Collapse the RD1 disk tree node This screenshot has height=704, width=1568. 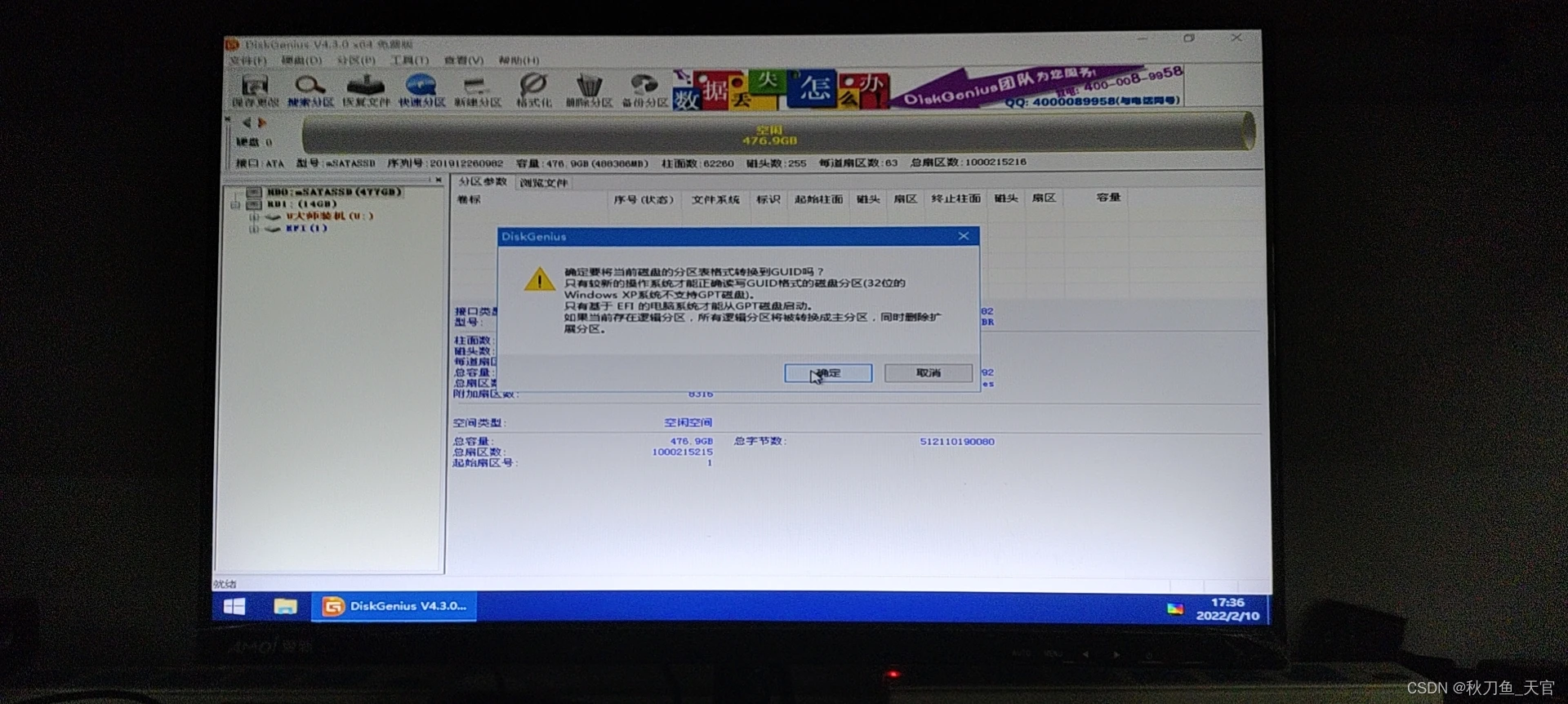point(235,204)
